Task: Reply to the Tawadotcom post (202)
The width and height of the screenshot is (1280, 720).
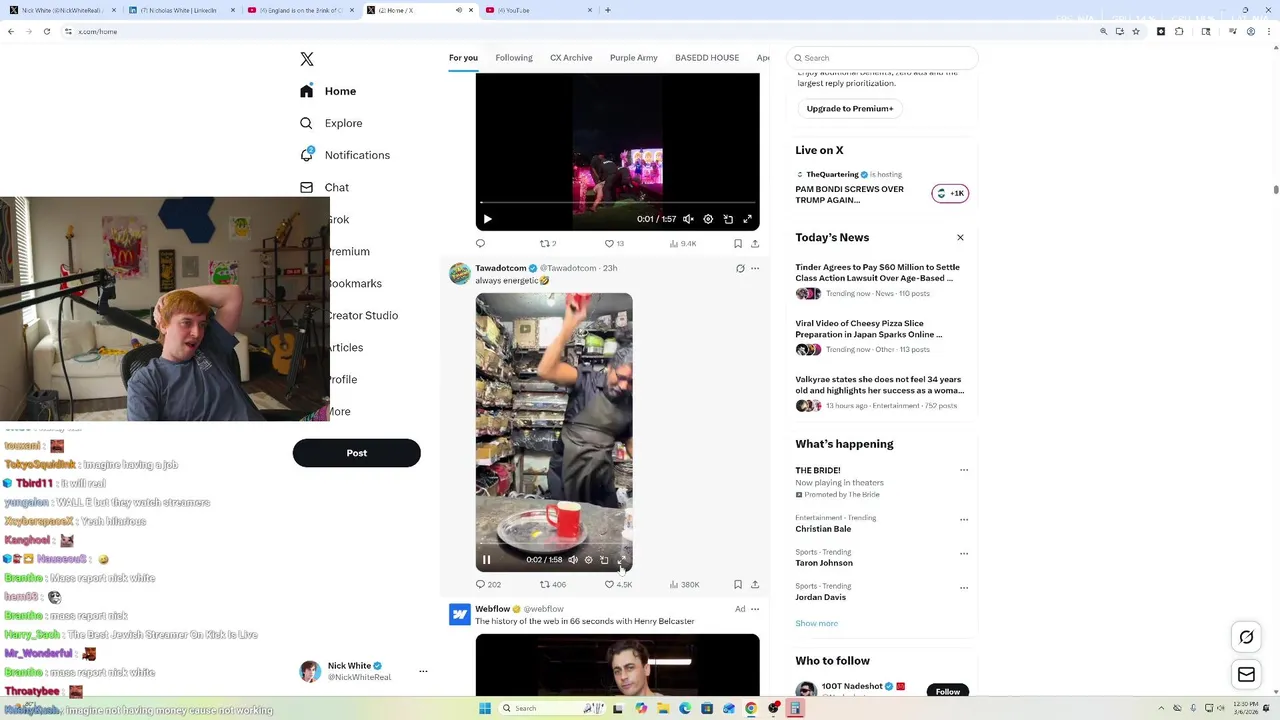Action: coord(488,584)
